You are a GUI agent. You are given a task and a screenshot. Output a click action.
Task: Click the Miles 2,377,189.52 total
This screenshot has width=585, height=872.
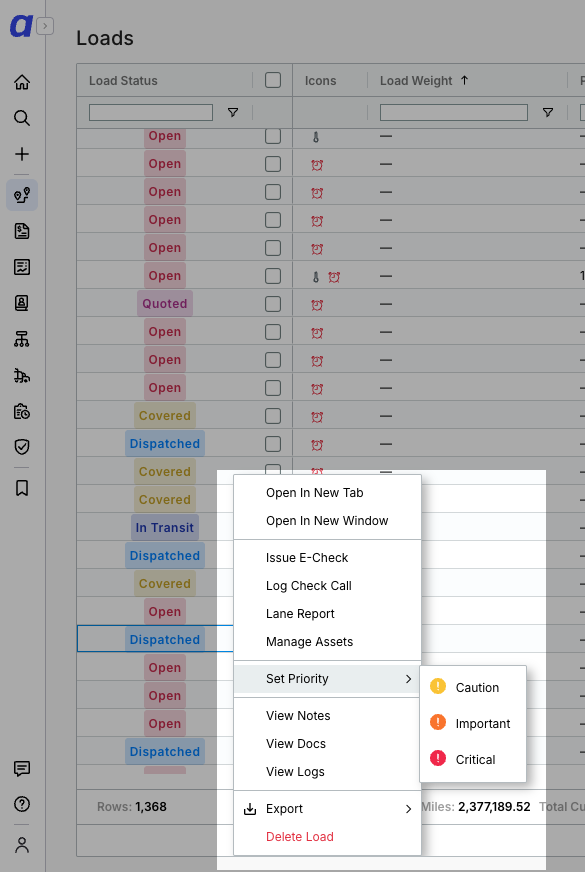475,807
